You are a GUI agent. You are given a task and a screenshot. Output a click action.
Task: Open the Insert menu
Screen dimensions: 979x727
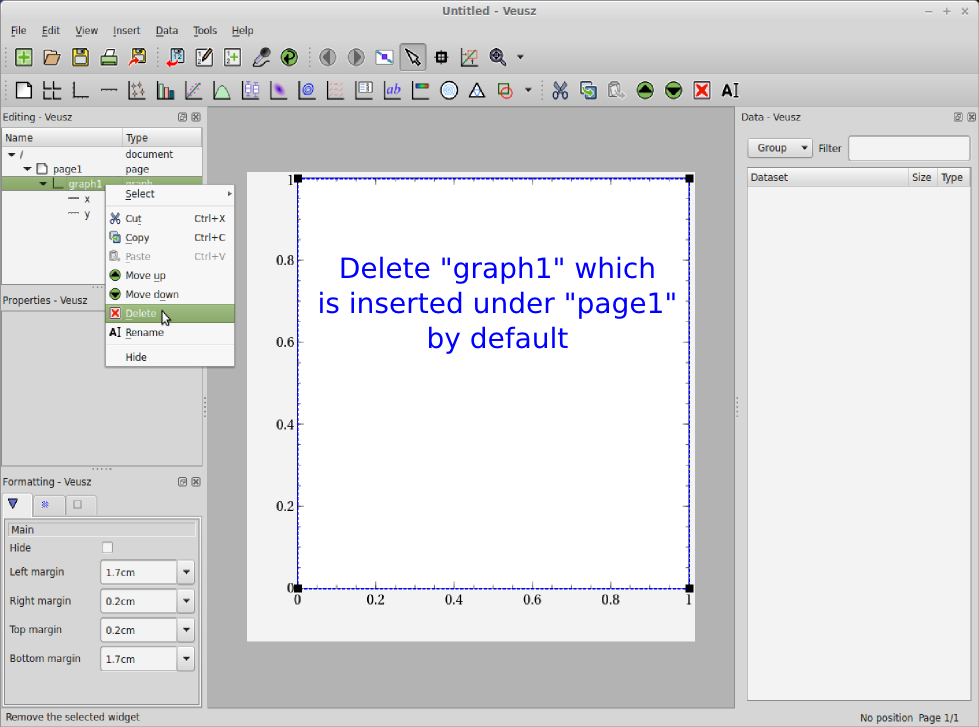pos(126,31)
